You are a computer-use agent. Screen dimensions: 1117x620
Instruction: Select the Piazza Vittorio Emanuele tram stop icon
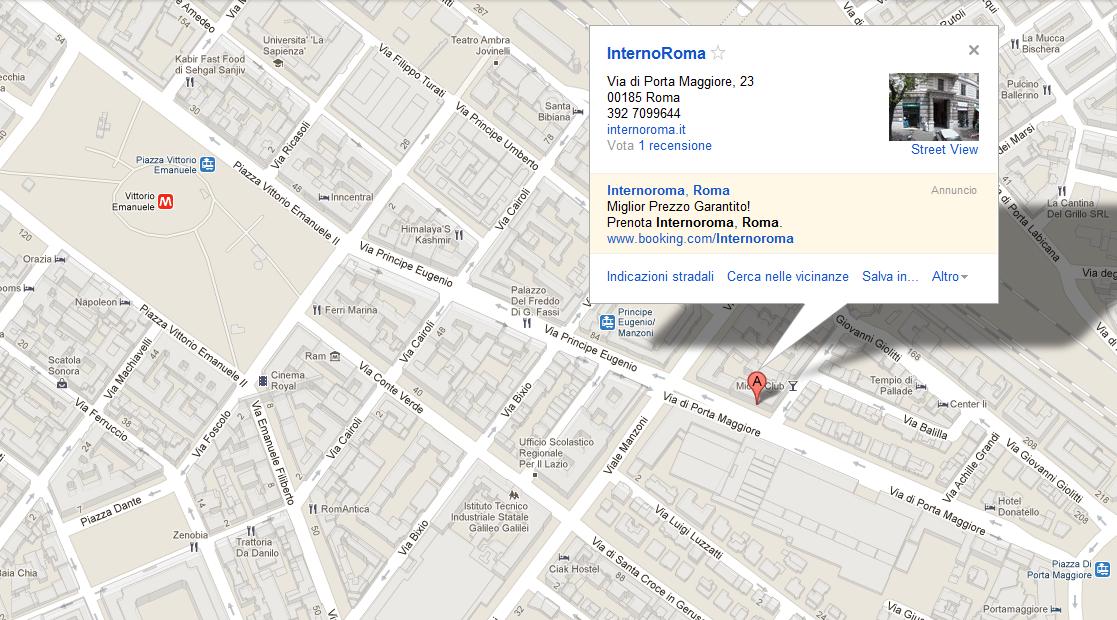207,164
